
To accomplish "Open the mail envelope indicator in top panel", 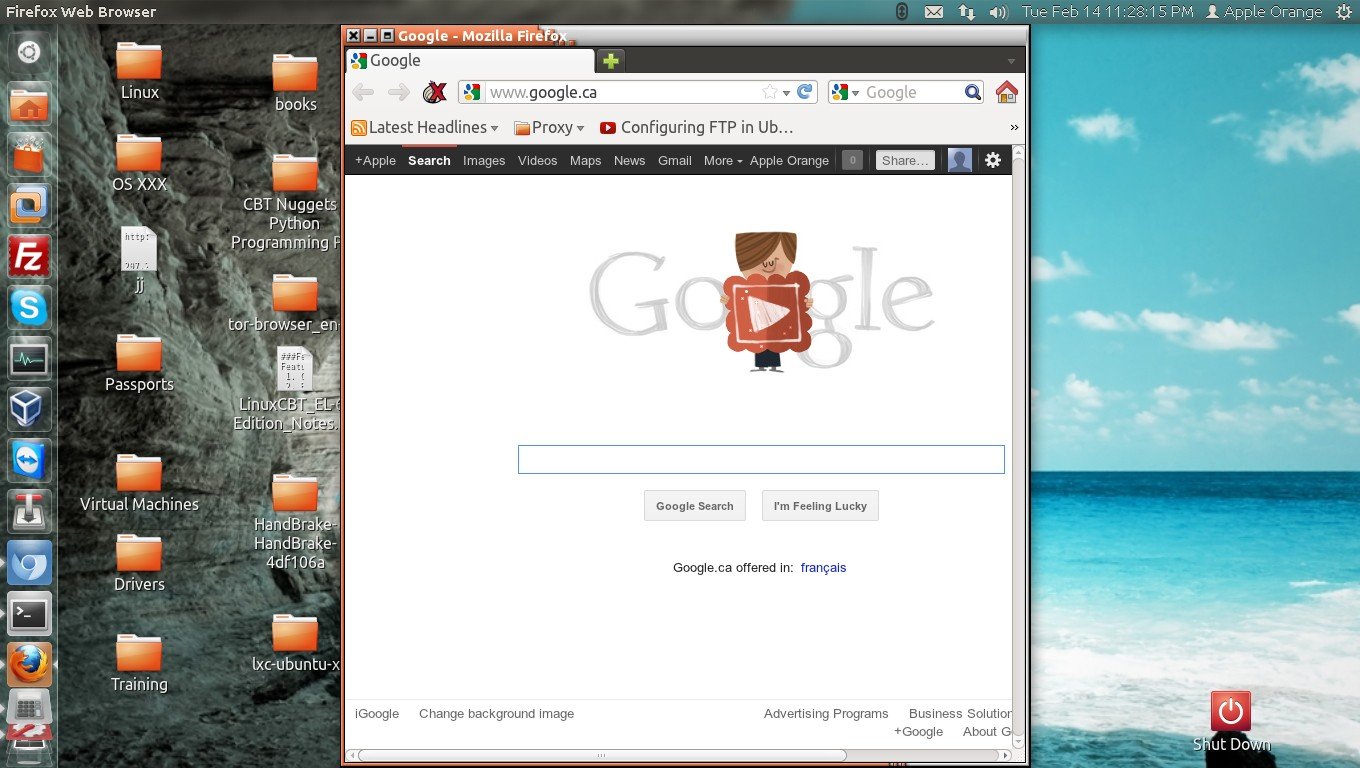I will pyautogui.click(x=933, y=12).
